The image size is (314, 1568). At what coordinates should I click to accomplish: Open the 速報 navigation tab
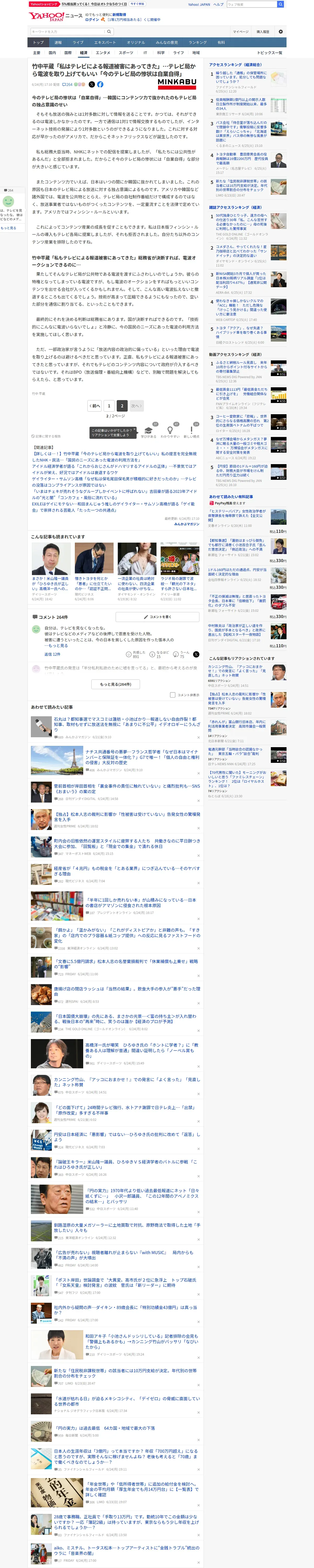coord(58,43)
